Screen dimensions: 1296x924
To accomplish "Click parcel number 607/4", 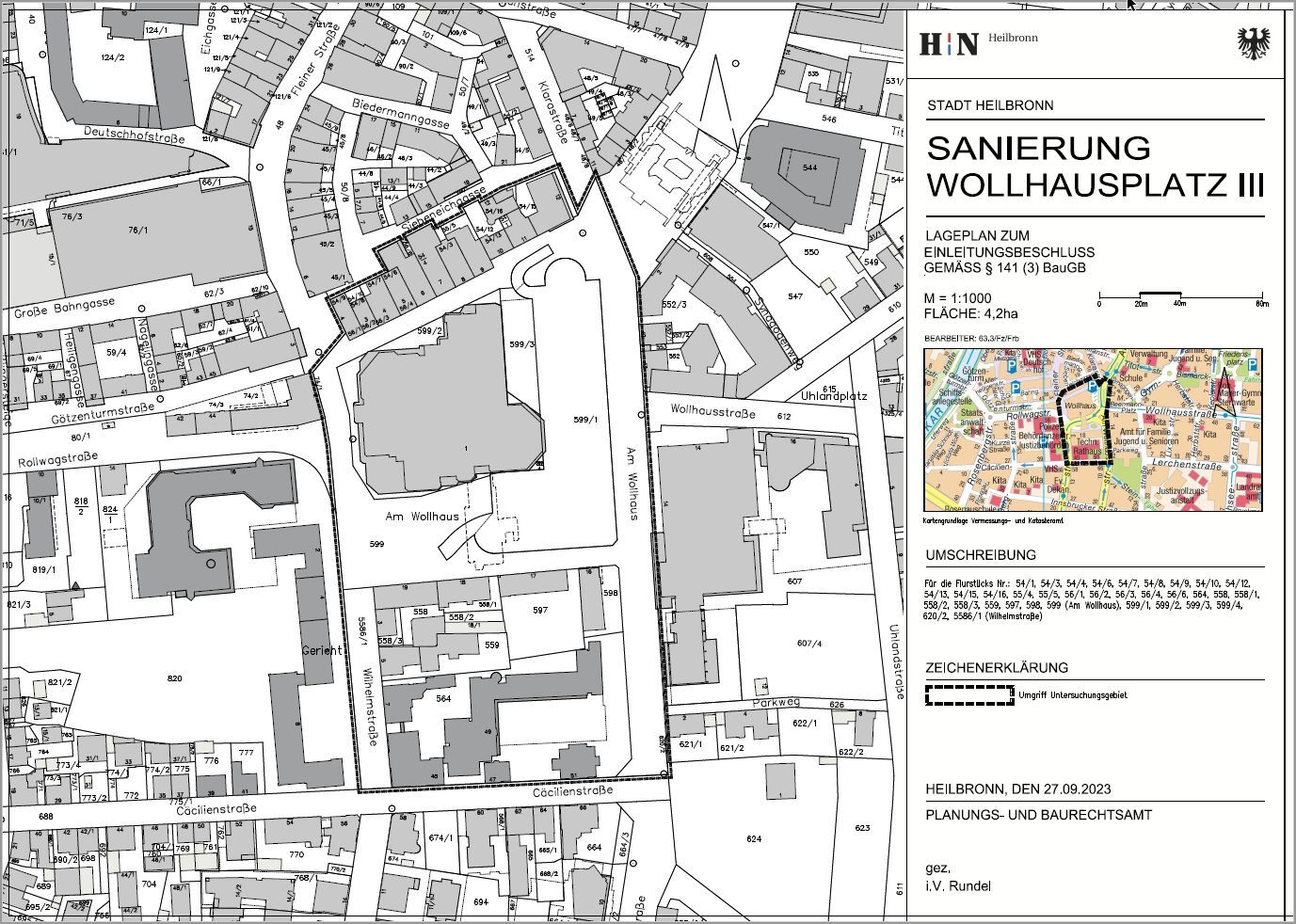I will click(809, 644).
